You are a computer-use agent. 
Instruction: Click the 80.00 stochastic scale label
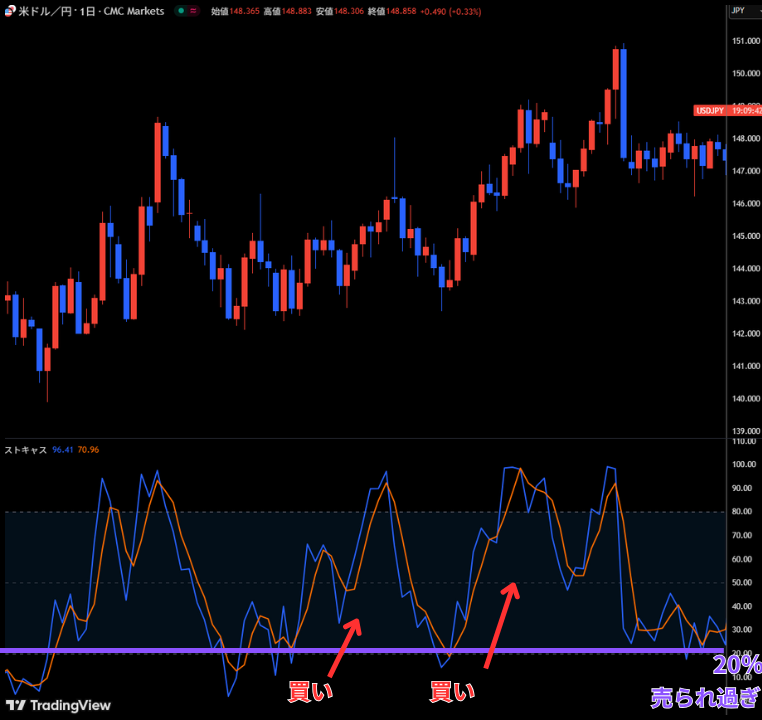pos(742,512)
